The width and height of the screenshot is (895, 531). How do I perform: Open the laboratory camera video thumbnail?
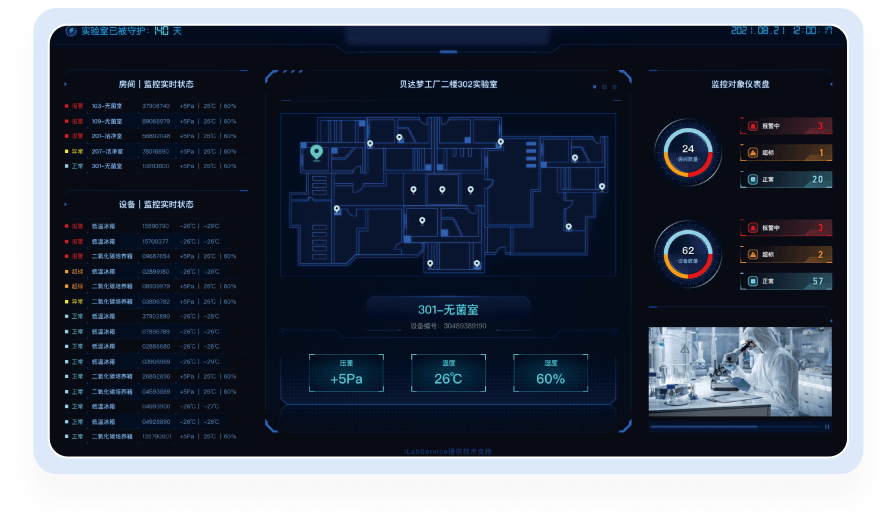740,371
